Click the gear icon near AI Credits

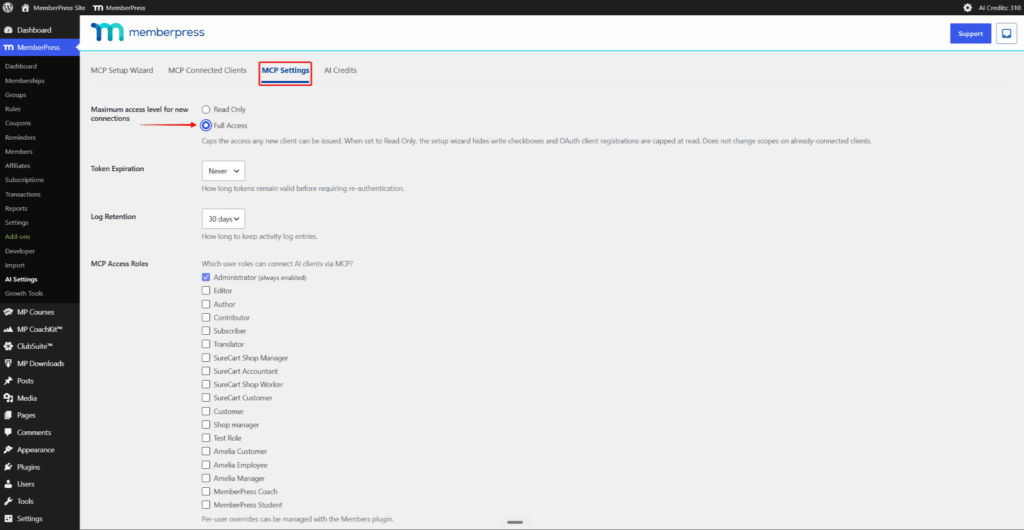pos(967,8)
